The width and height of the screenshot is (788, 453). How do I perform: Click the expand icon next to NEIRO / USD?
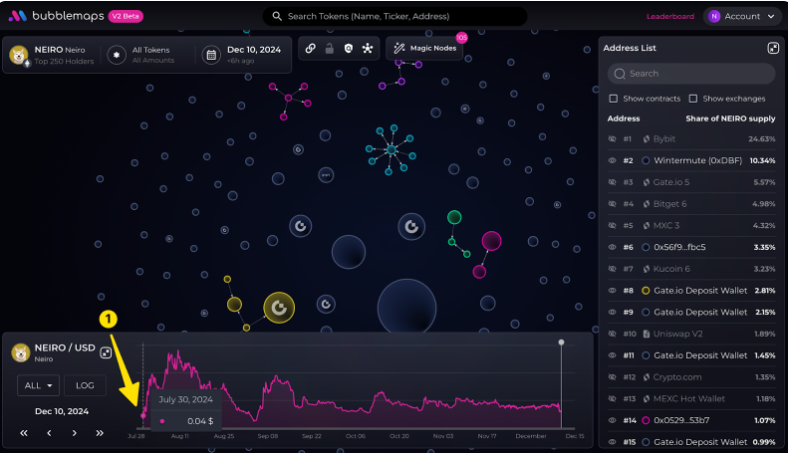click(106, 353)
